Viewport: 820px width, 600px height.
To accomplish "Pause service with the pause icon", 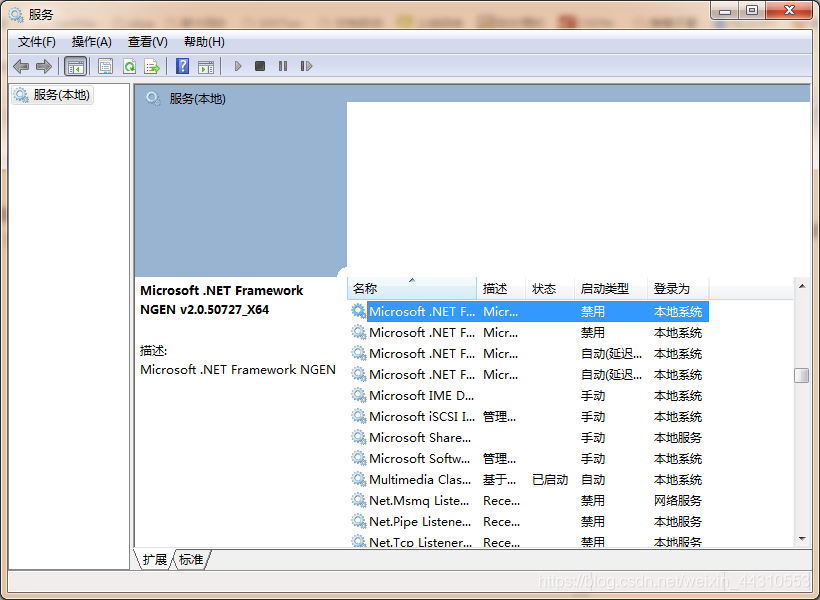I will click(x=283, y=66).
